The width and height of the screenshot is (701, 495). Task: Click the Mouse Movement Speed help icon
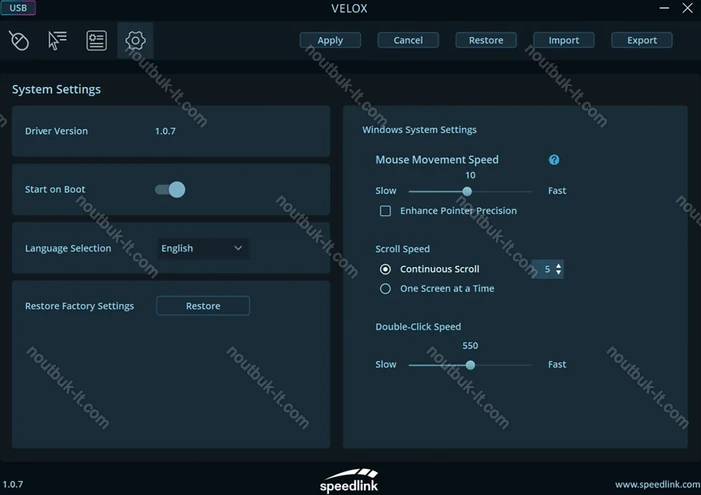coord(554,160)
